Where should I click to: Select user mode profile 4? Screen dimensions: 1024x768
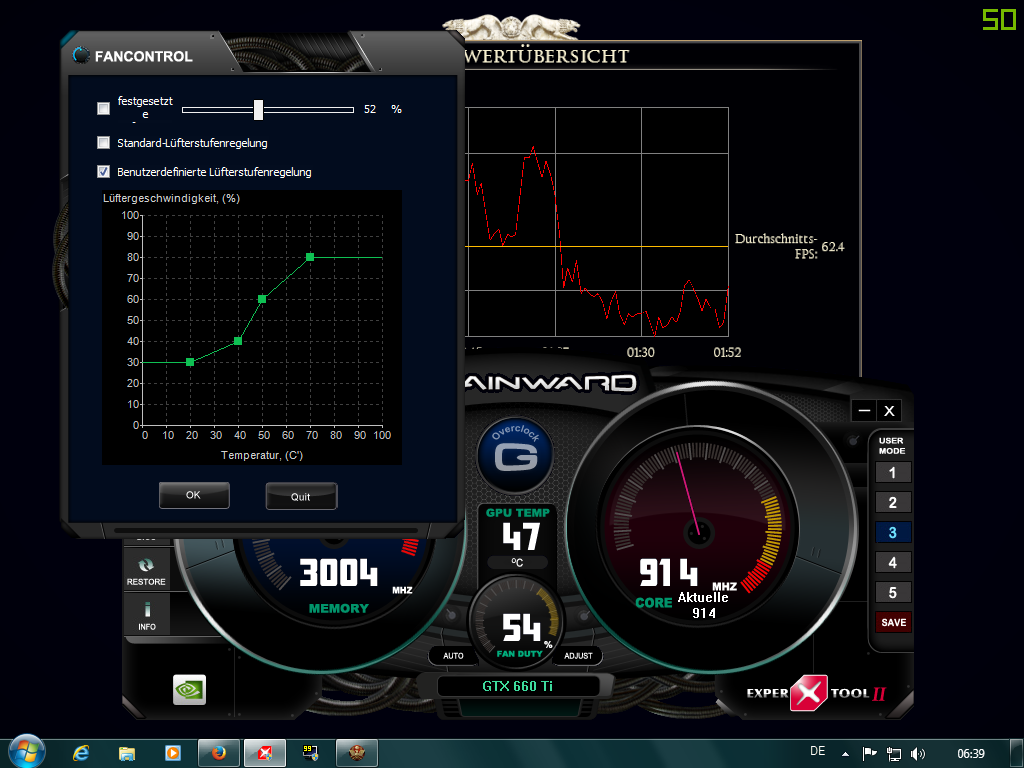[893, 562]
